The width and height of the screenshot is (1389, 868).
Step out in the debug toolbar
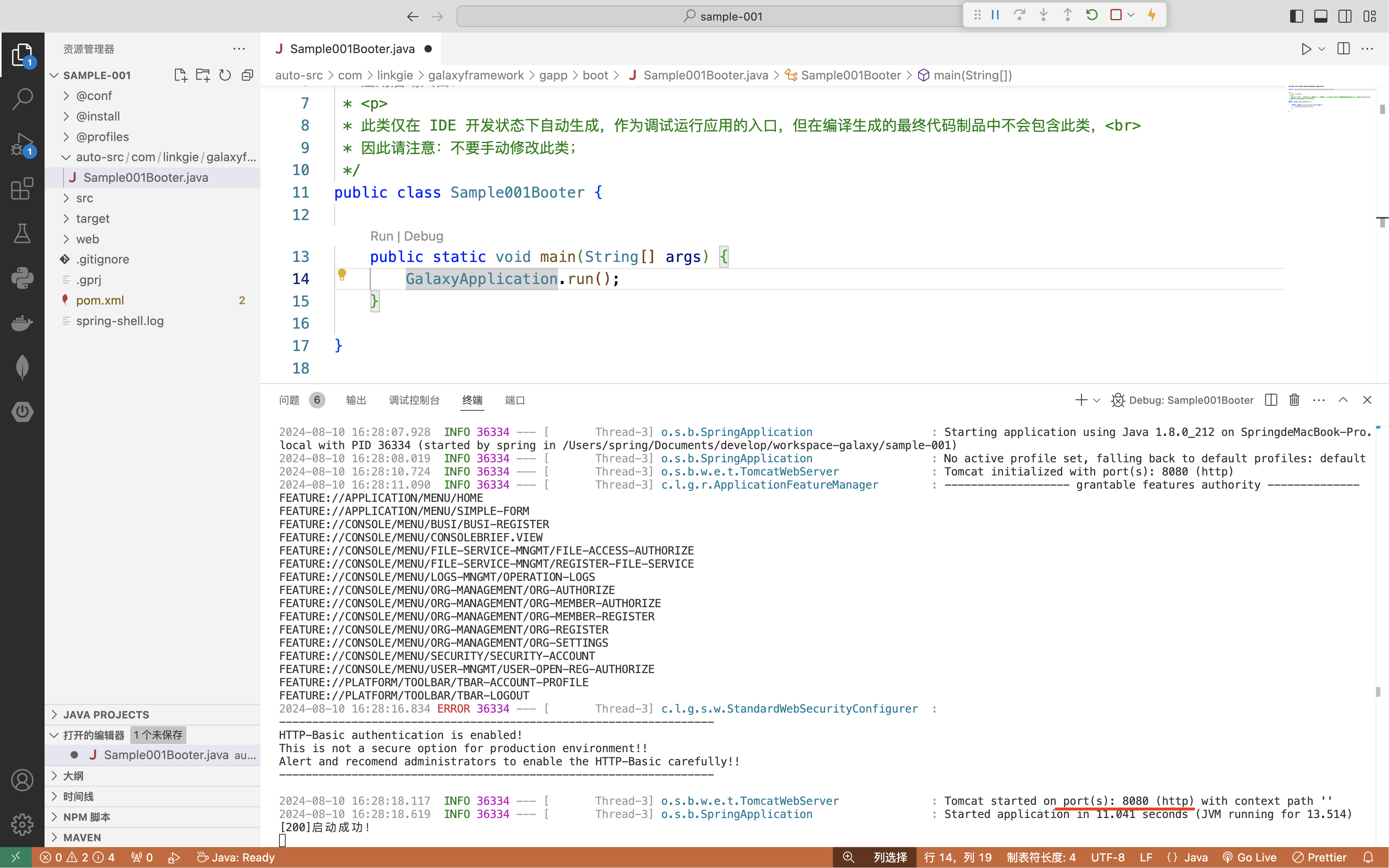(x=1068, y=15)
